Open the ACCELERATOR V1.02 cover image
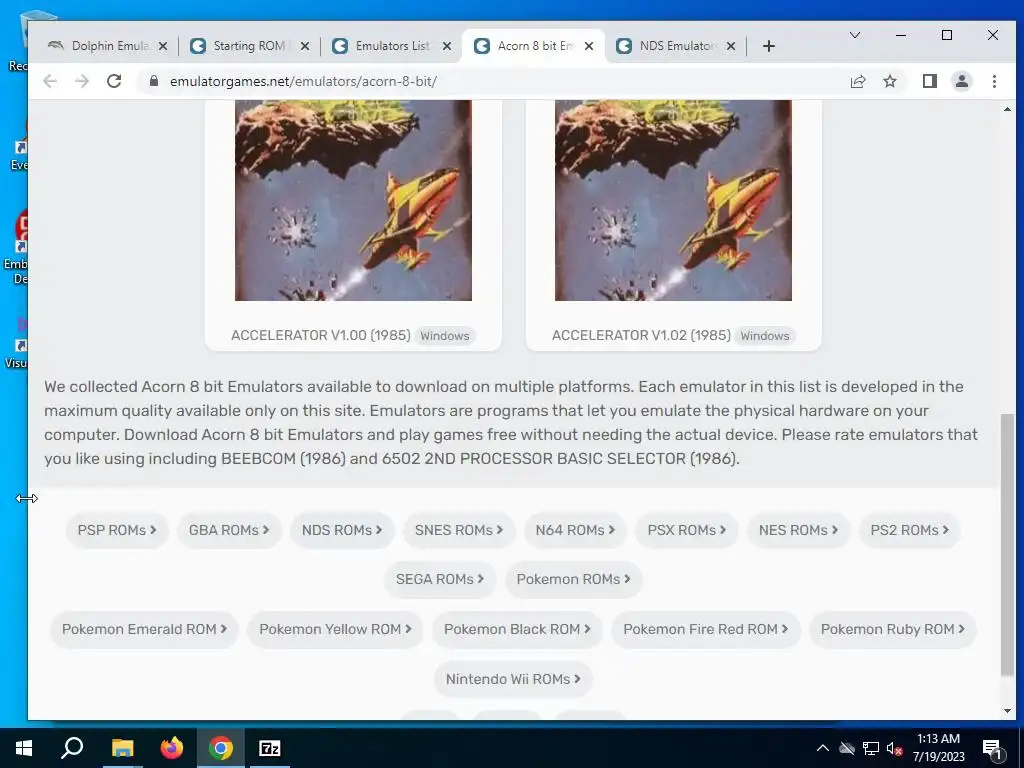Viewport: 1024px width, 768px height. 673,200
